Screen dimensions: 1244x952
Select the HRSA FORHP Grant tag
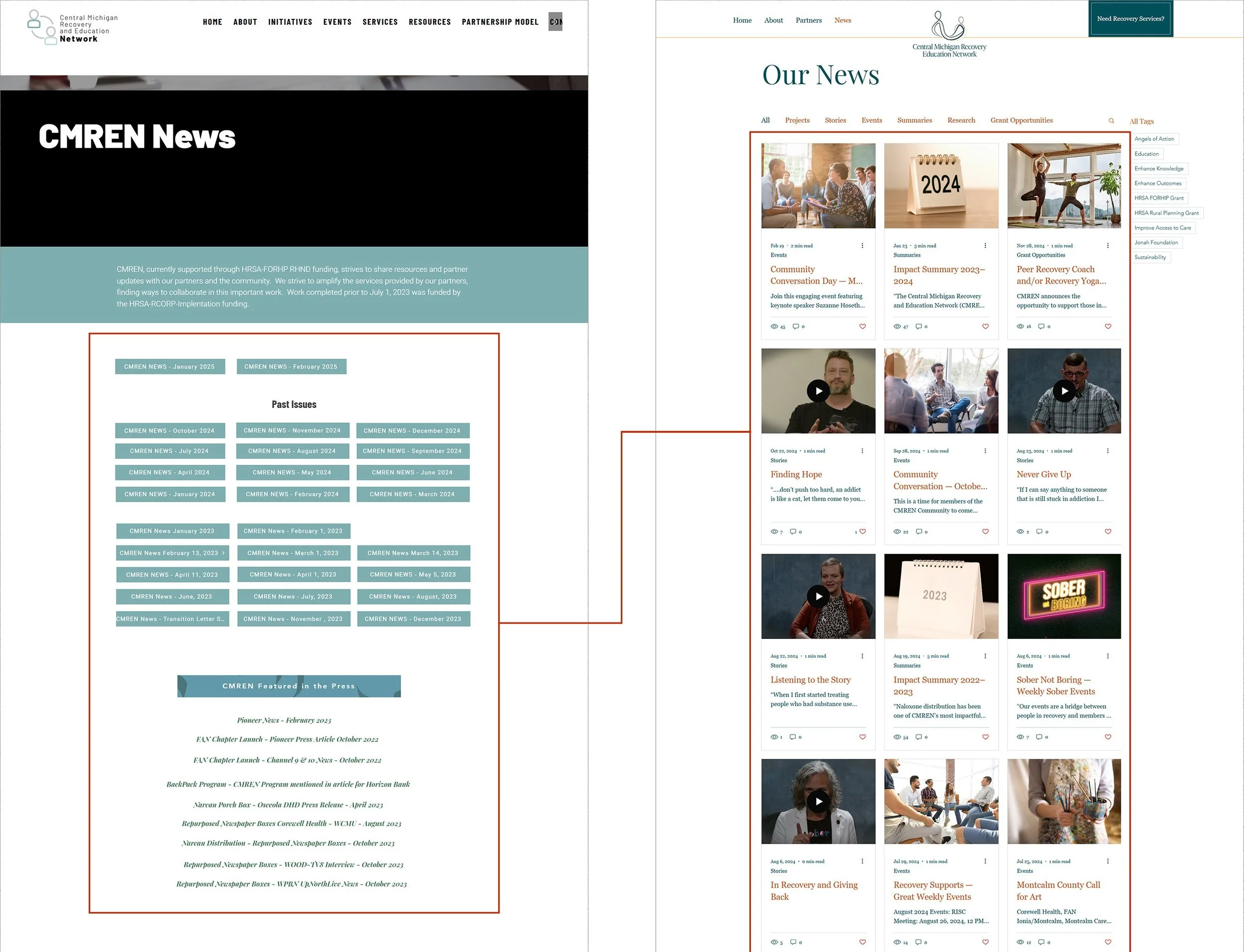(x=1159, y=198)
